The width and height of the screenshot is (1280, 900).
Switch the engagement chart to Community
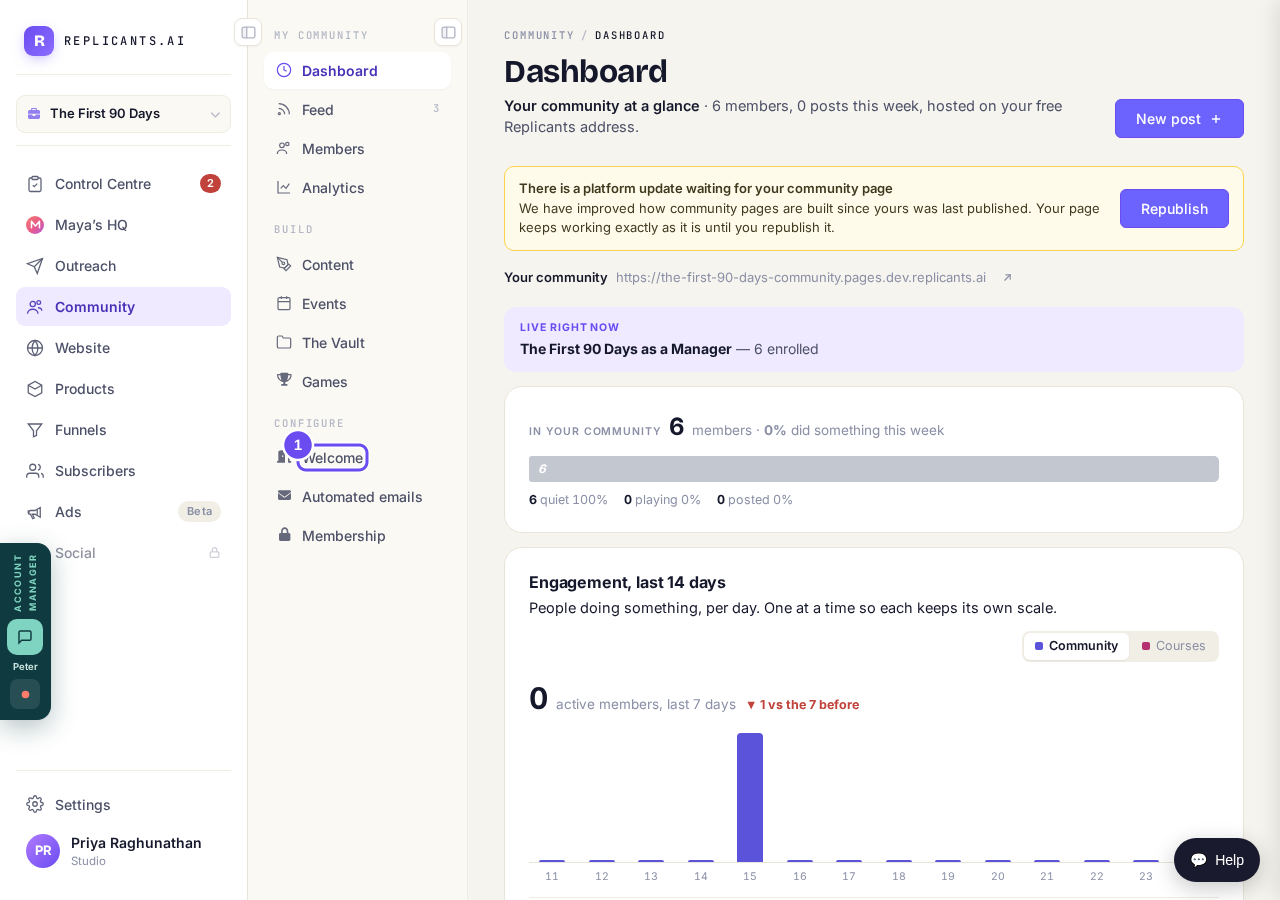click(1076, 646)
